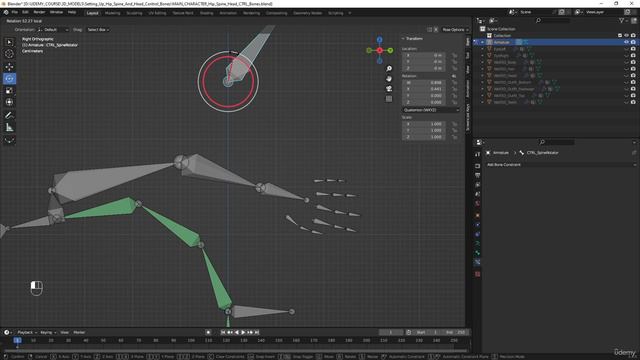Screen dimensions: 640x360
Task: Switch to the Modeling workspace tab
Action: (113, 13)
